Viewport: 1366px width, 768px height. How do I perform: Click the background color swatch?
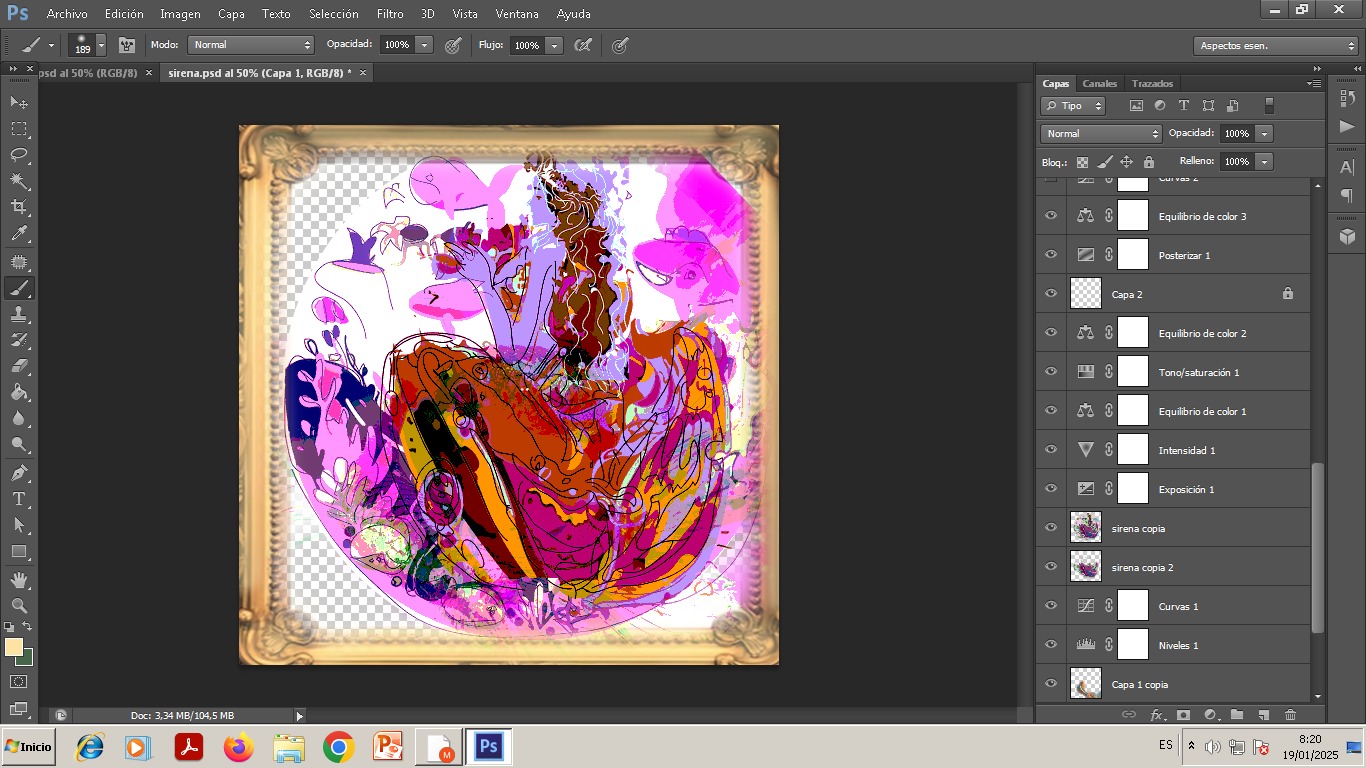coord(26,659)
